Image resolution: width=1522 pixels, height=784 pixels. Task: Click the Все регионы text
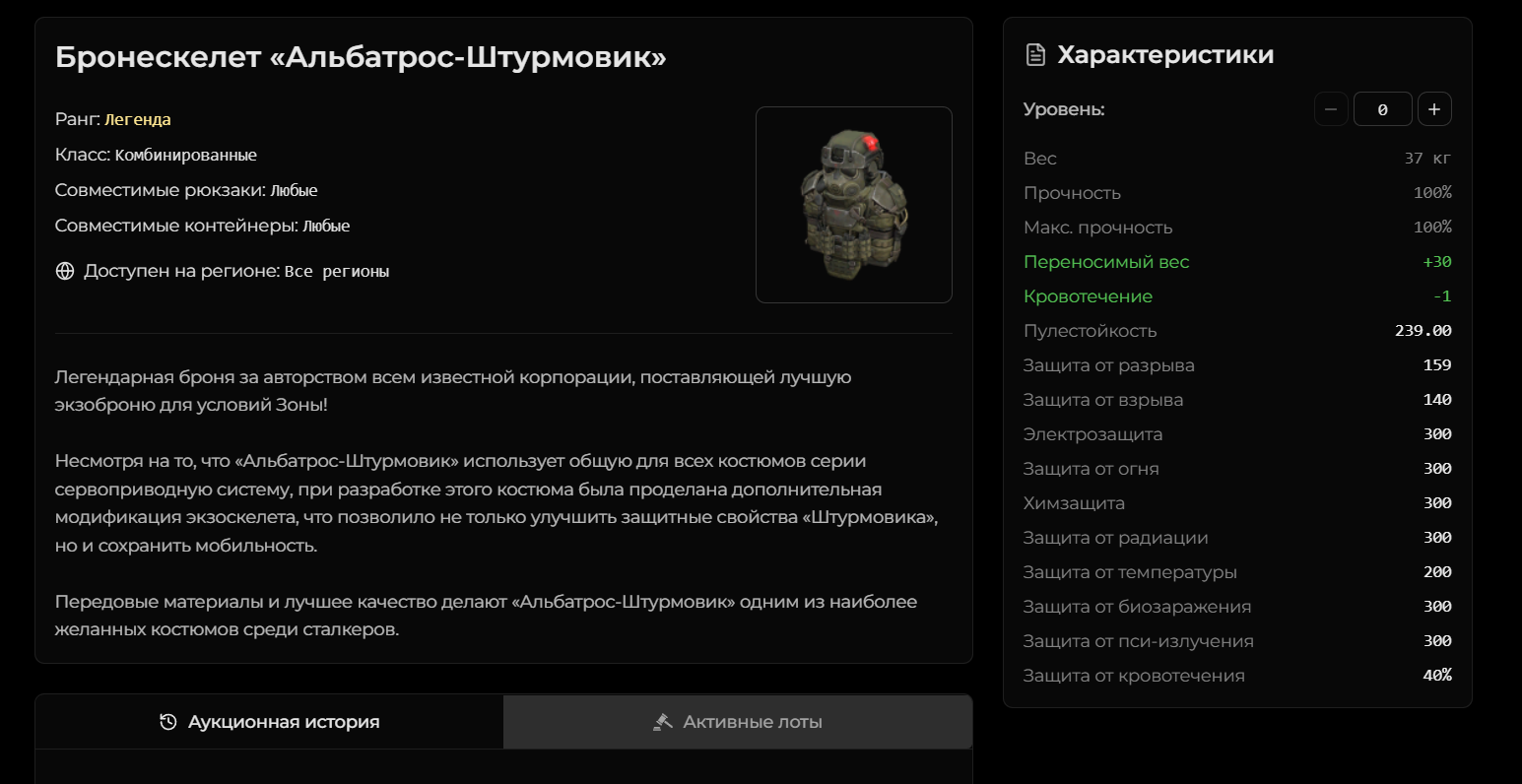coord(337,271)
